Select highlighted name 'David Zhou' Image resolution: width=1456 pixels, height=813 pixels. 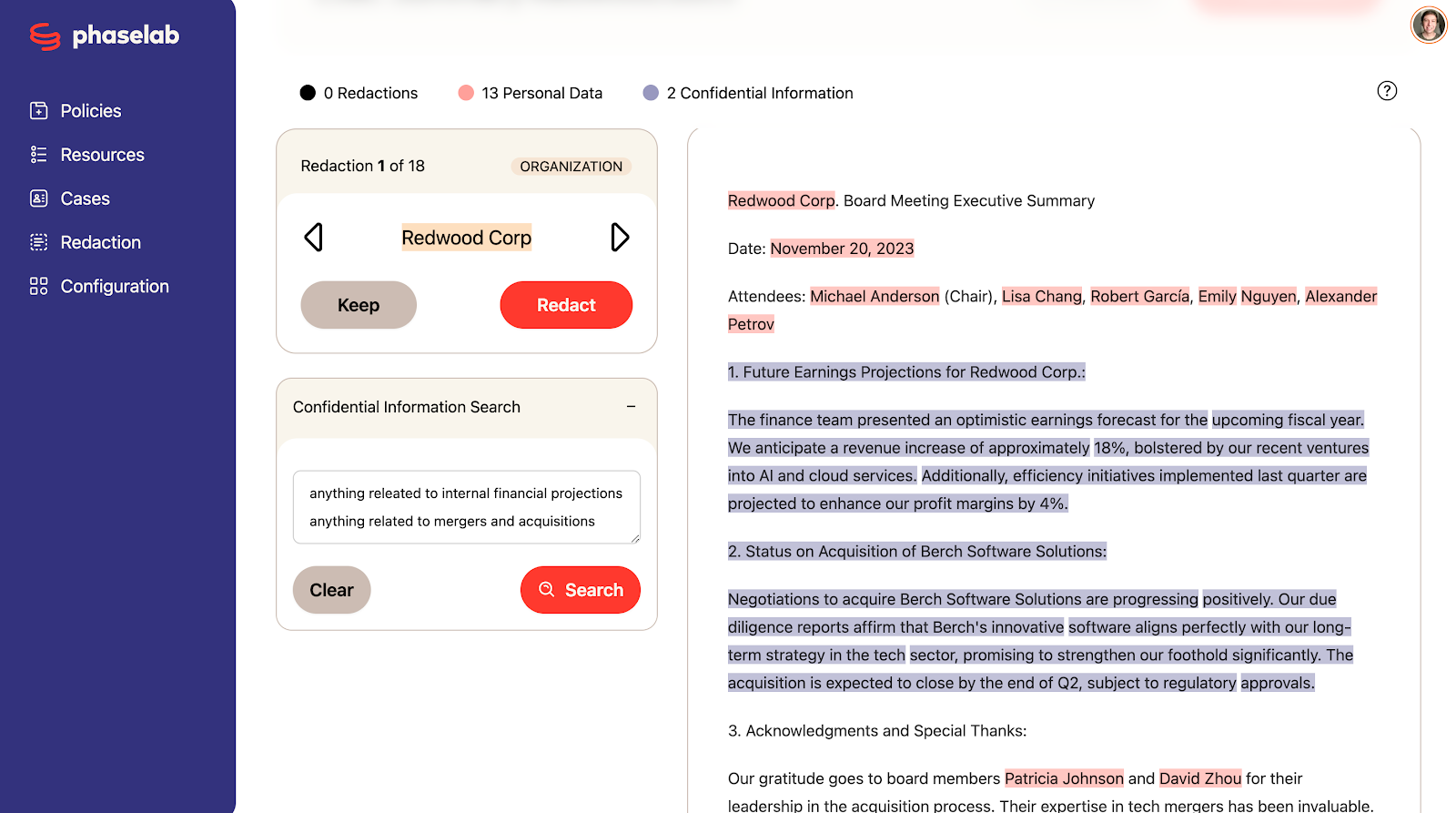point(1200,778)
